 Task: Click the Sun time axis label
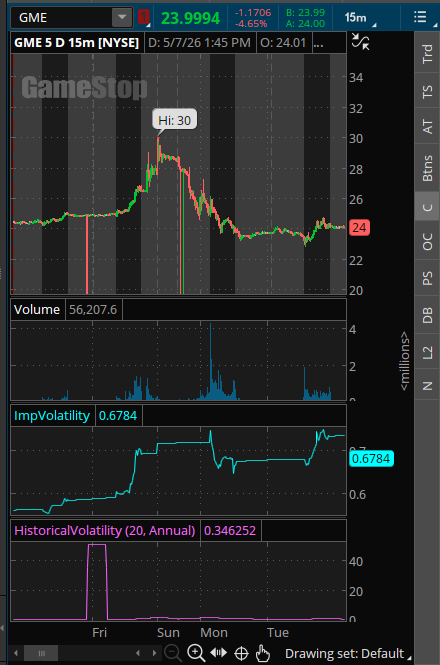point(168,632)
